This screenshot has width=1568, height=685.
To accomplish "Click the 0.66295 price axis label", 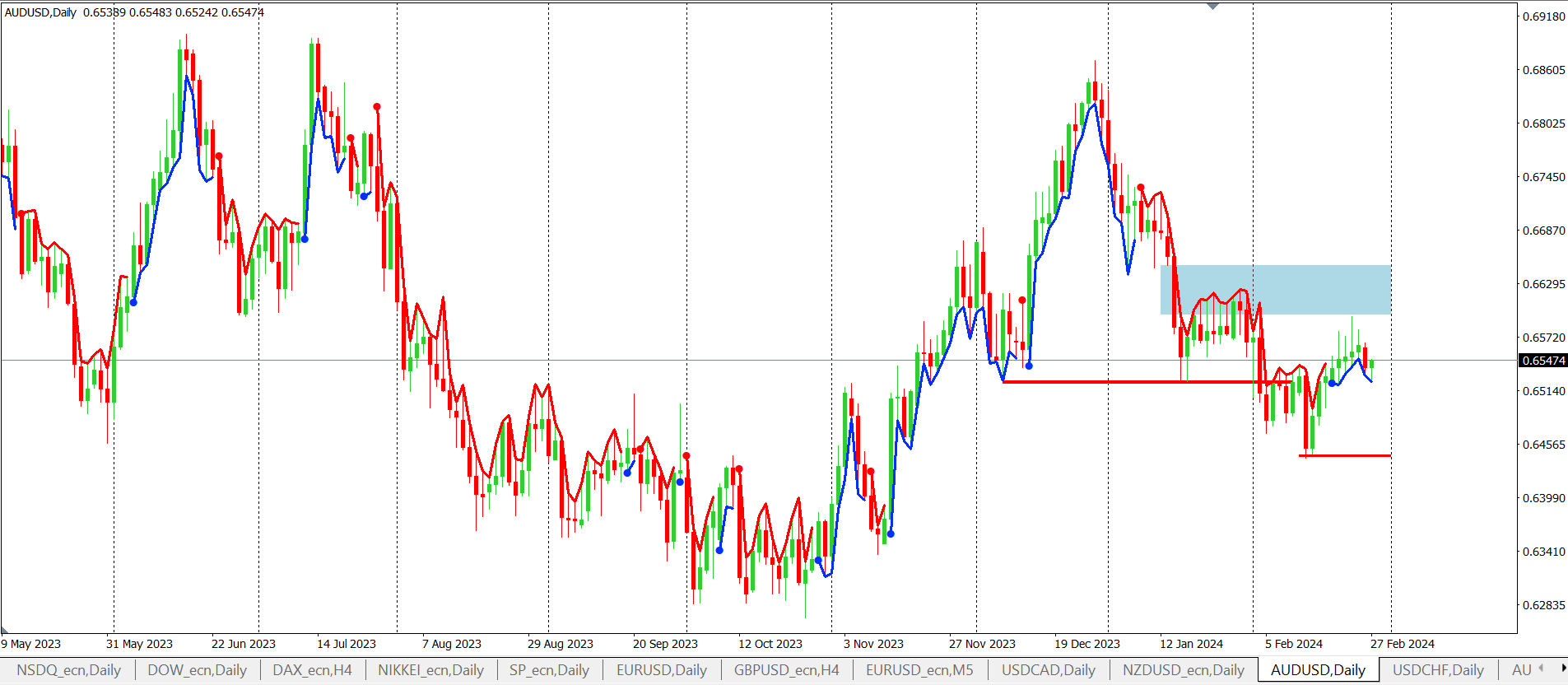I will (1544, 284).
